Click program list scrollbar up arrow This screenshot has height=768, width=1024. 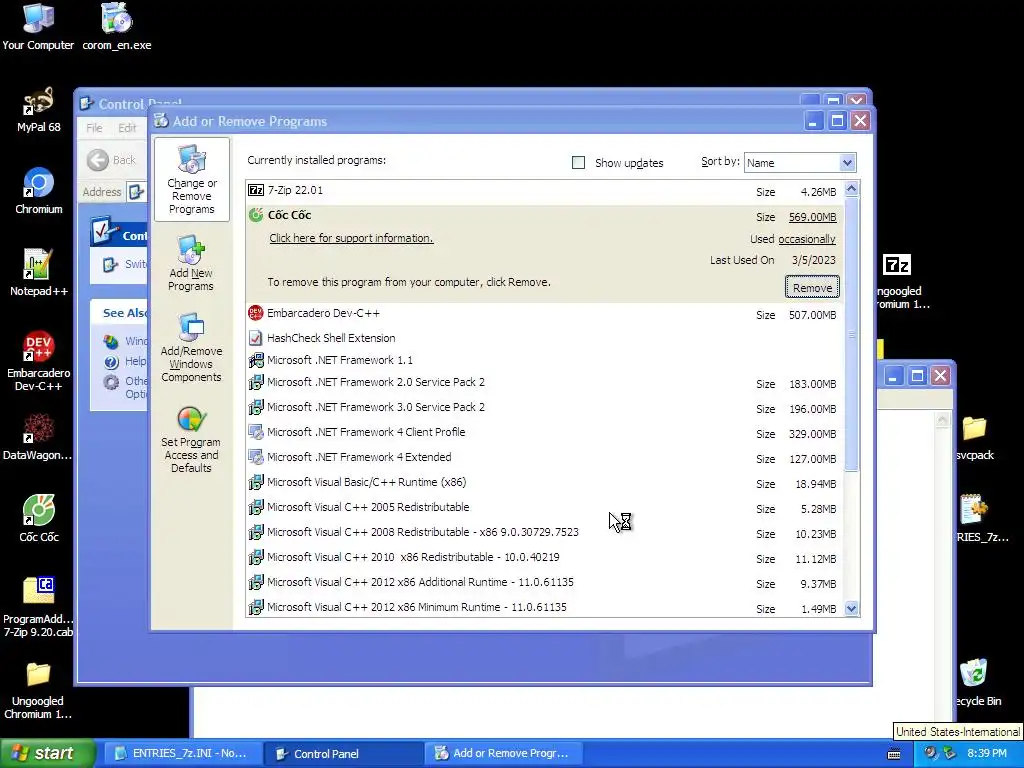[851, 189]
